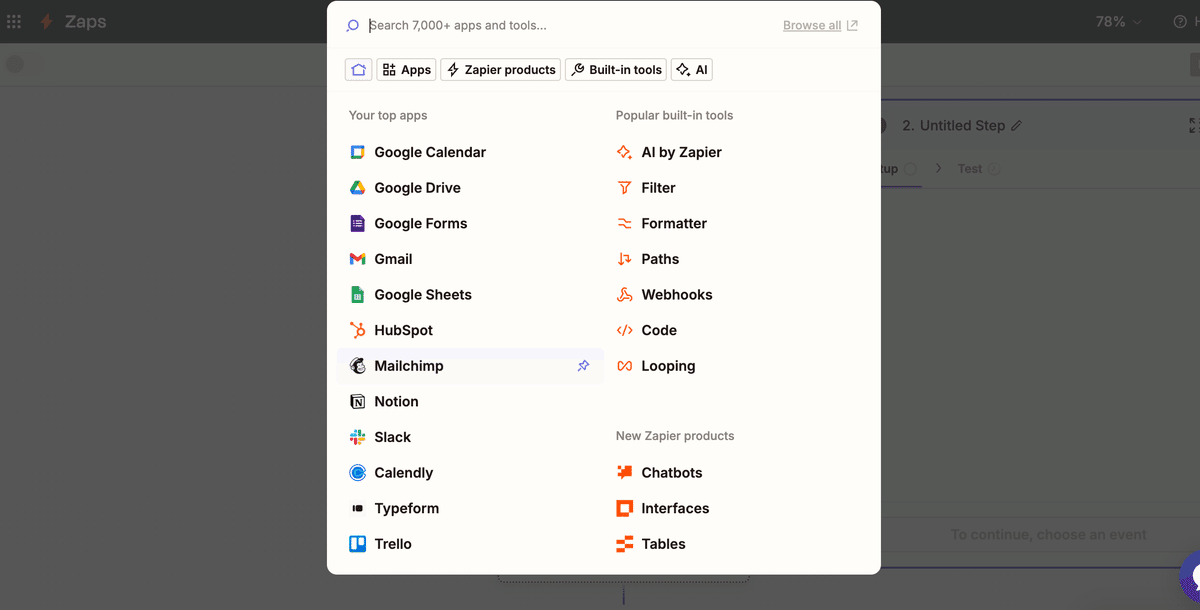Click the Webhooks icon
1200x610 pixels.
click(624, 295)
